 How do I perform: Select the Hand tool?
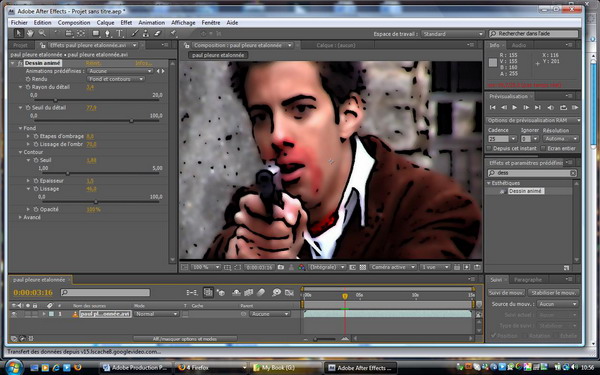[30, 34]
